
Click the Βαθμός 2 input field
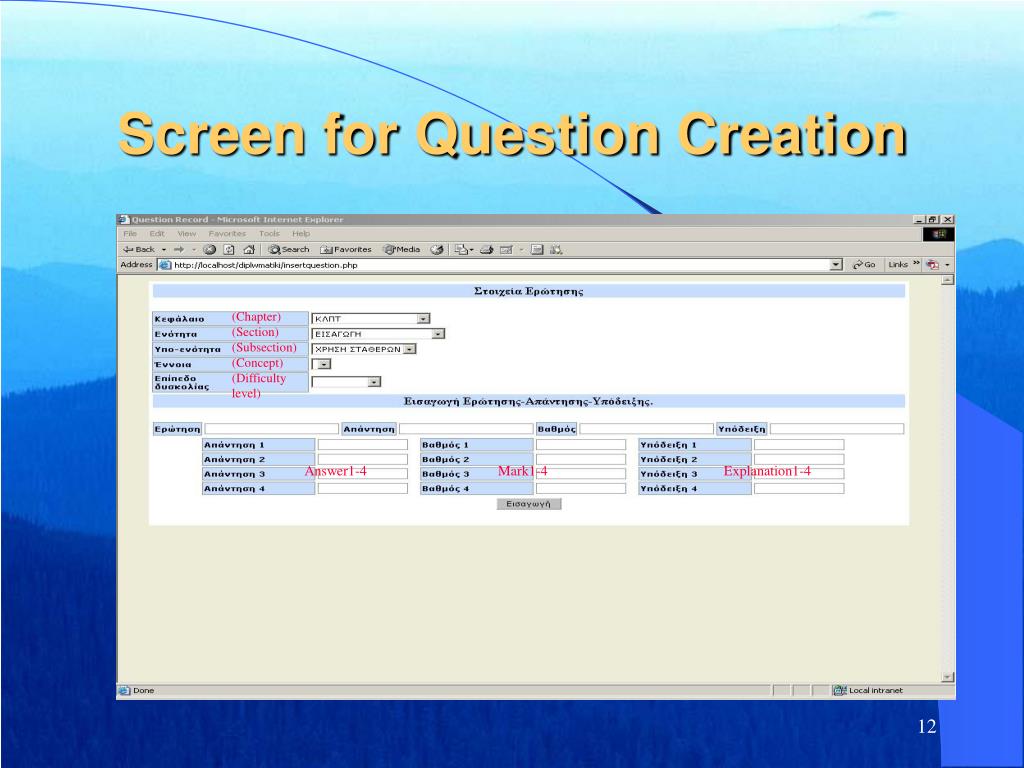click(581, 460)
